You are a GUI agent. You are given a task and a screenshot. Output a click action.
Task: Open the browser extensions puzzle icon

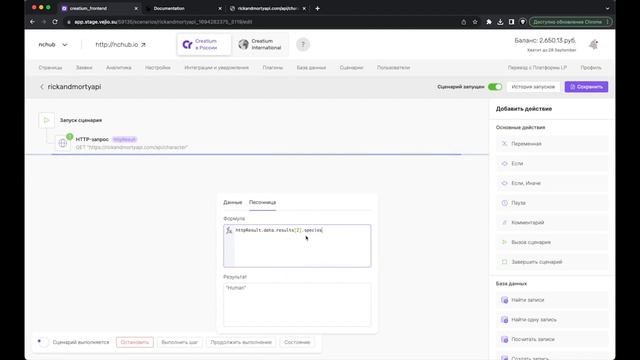[x=489, y=22]
